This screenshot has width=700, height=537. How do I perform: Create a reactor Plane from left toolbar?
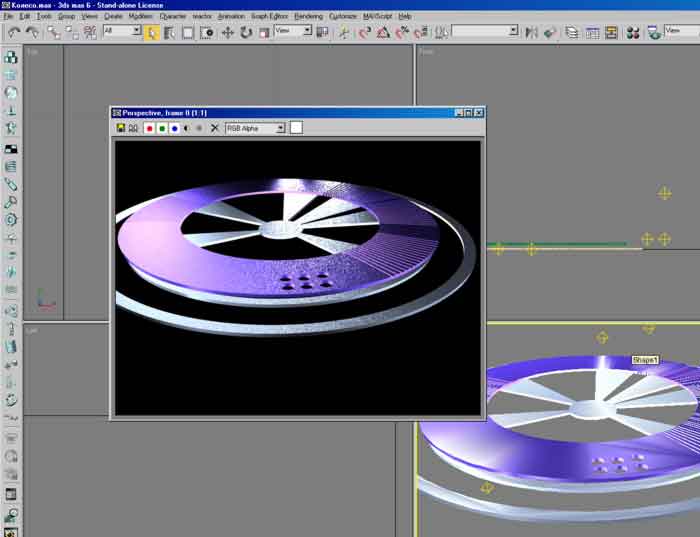(11, 149)
